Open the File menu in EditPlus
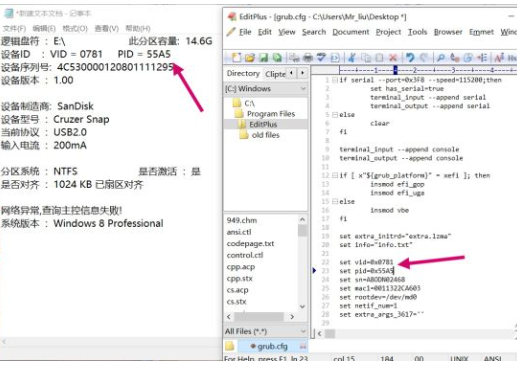This screenshot has height=366, width=517. pyautogui.click(x=245, y=32)
